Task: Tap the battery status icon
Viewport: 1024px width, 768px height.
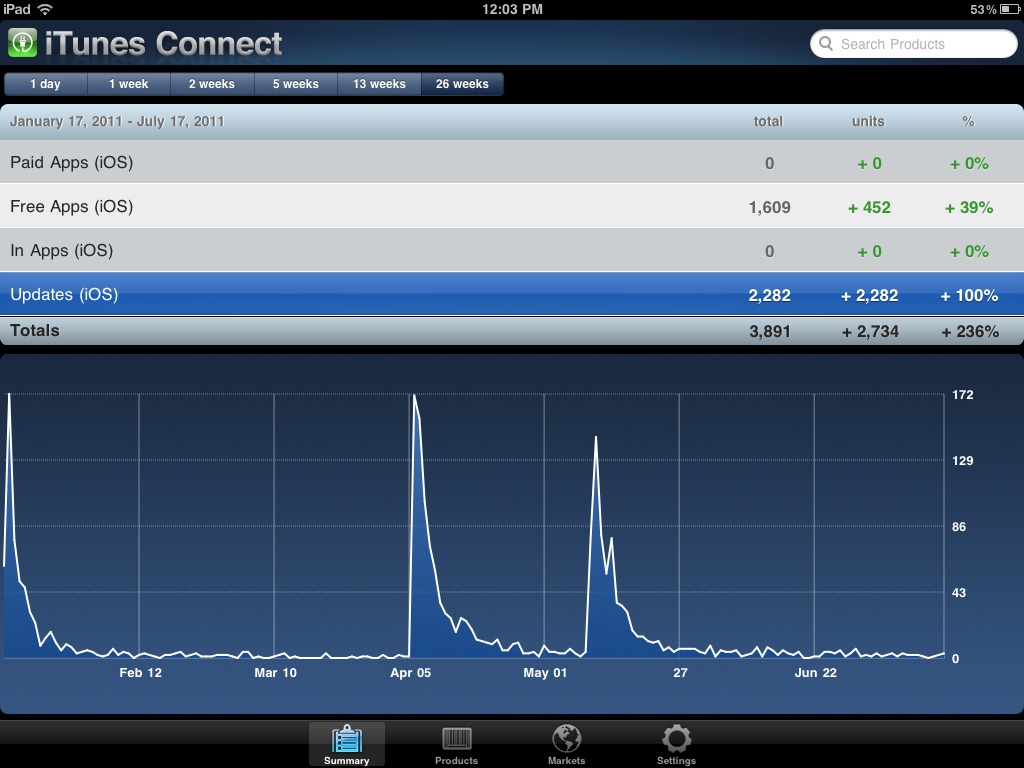Action: pyautogui.click(x=1010, y=9)
